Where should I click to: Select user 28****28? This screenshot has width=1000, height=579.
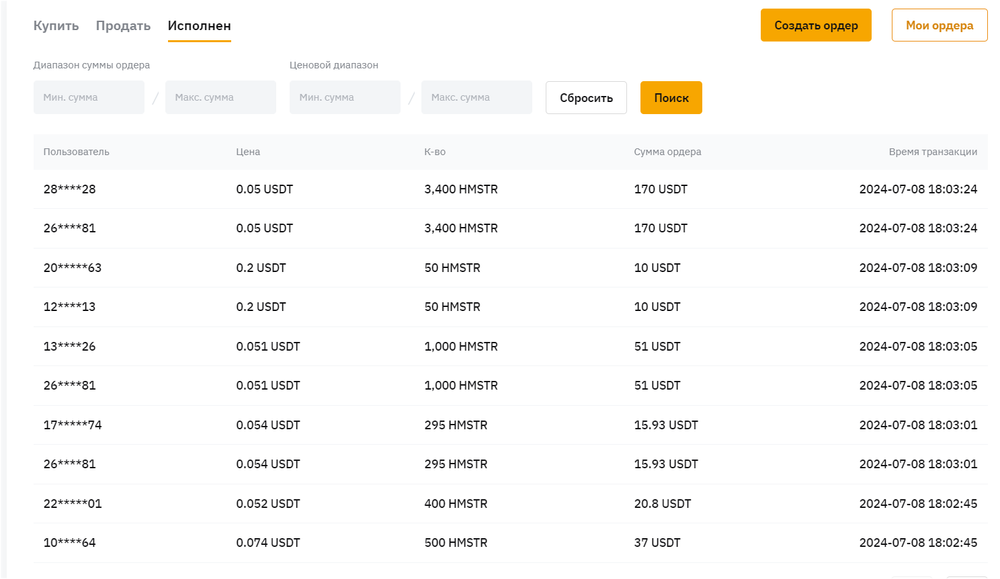tap(70, 189)
